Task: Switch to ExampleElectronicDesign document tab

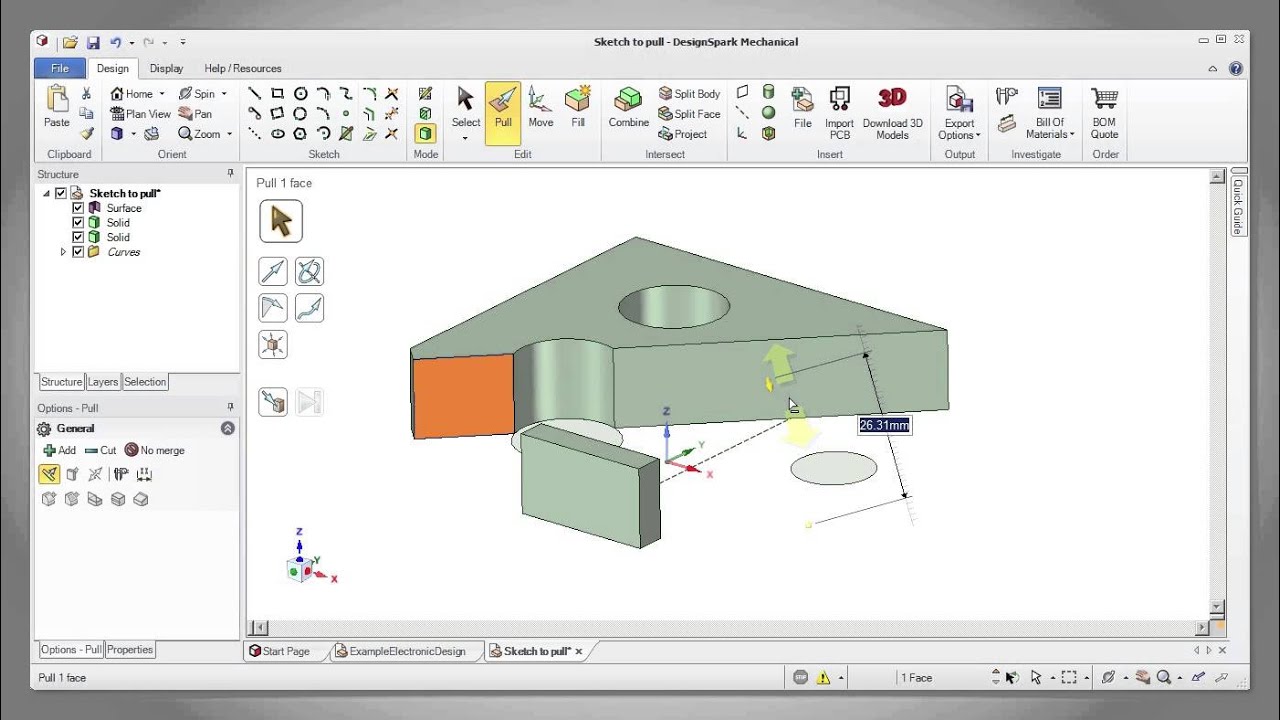Action: [x=407, y=651]
